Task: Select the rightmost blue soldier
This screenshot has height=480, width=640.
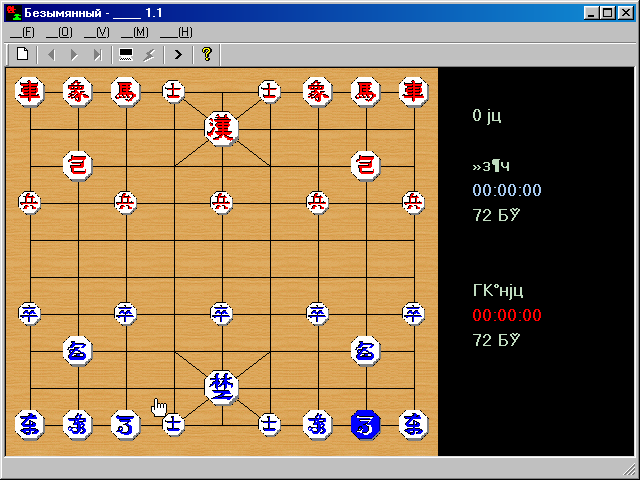Action: 414,314
